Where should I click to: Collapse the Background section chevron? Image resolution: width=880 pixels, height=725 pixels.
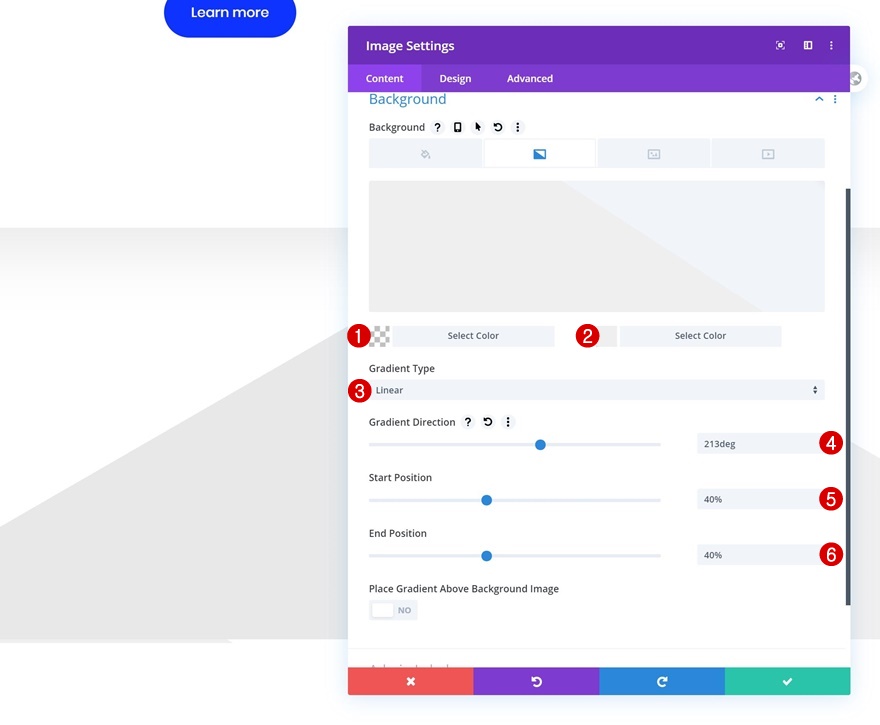(819, 99)
